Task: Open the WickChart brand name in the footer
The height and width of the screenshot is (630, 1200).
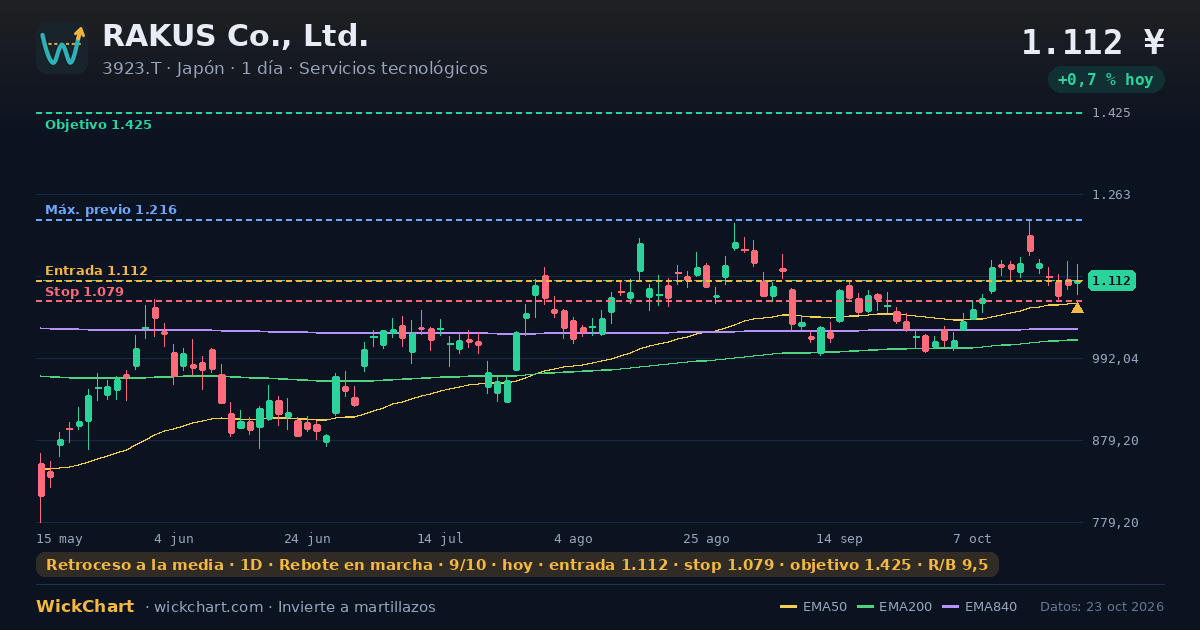Action: coord(85,607)
